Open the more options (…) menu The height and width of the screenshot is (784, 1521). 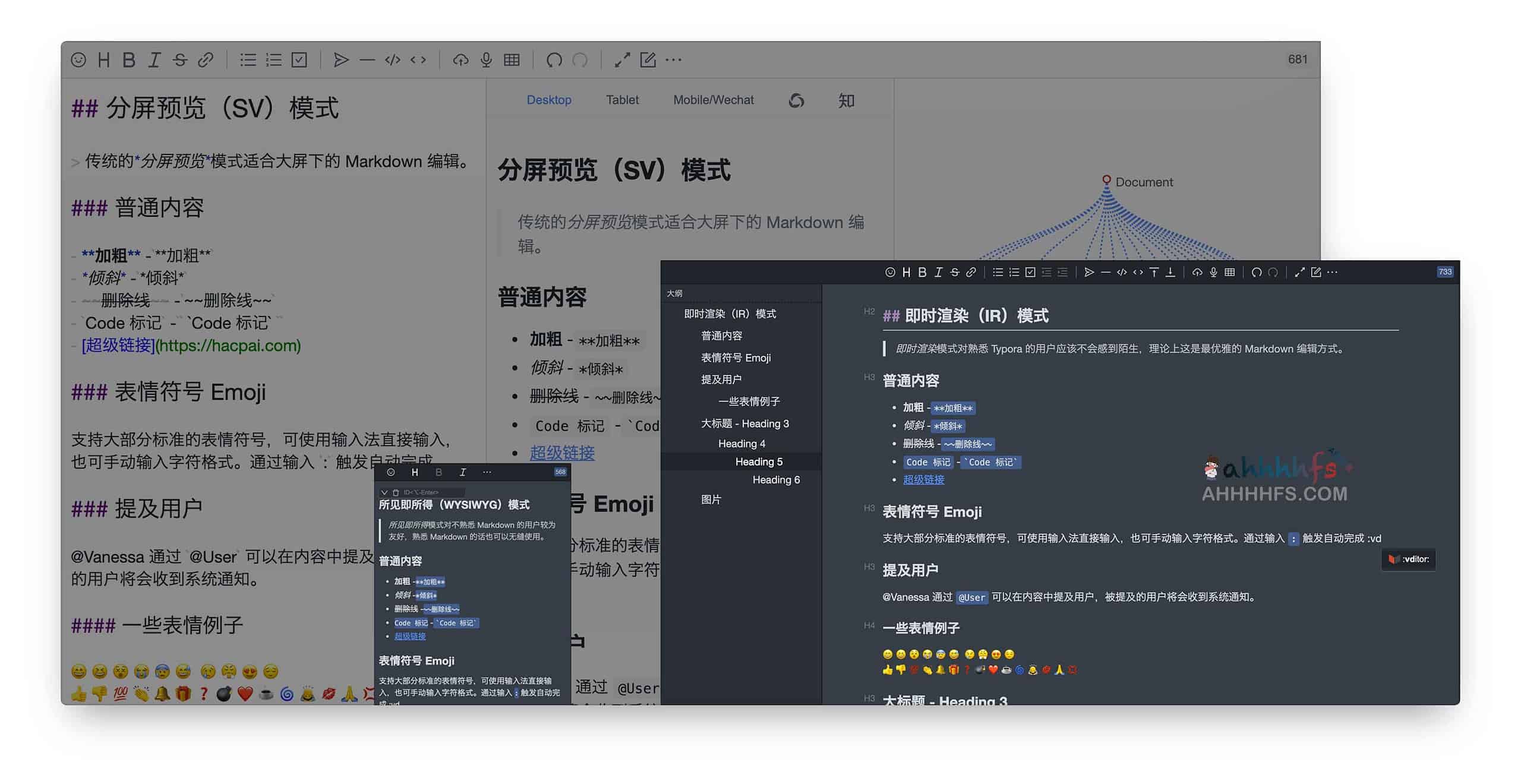[x=674, y=59]
